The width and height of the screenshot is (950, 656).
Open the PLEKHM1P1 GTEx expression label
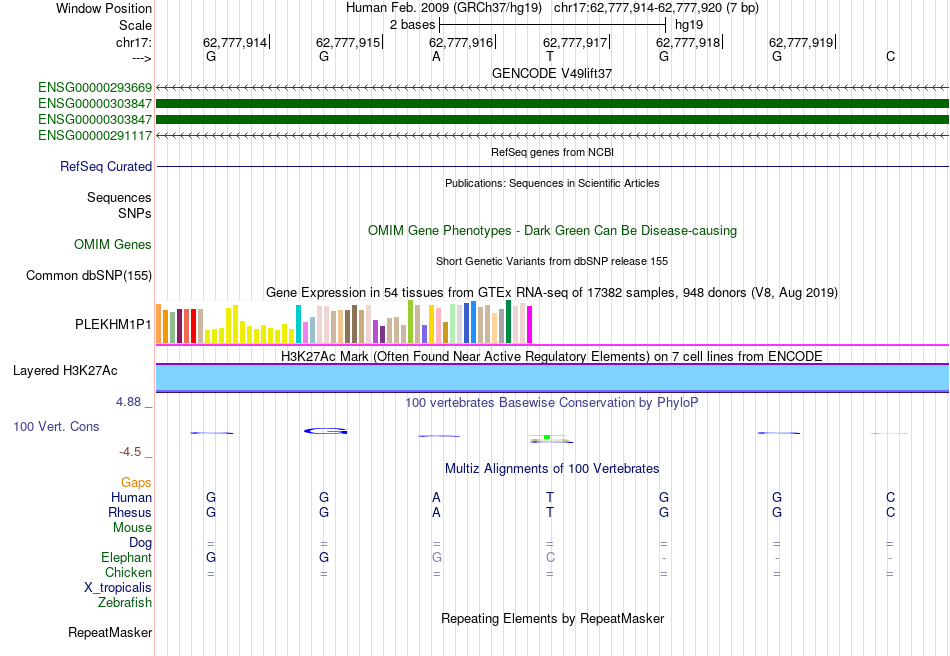[x=113, y=325]
